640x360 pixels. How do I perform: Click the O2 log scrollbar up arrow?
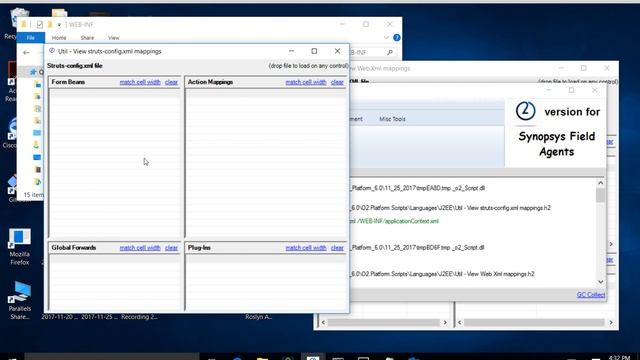click(600, 183)
